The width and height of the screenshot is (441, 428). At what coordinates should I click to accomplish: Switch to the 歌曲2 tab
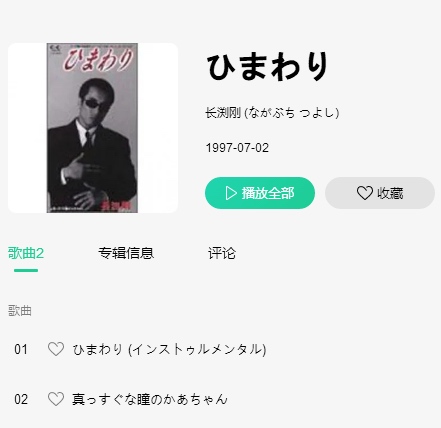[x=26, y=253]
